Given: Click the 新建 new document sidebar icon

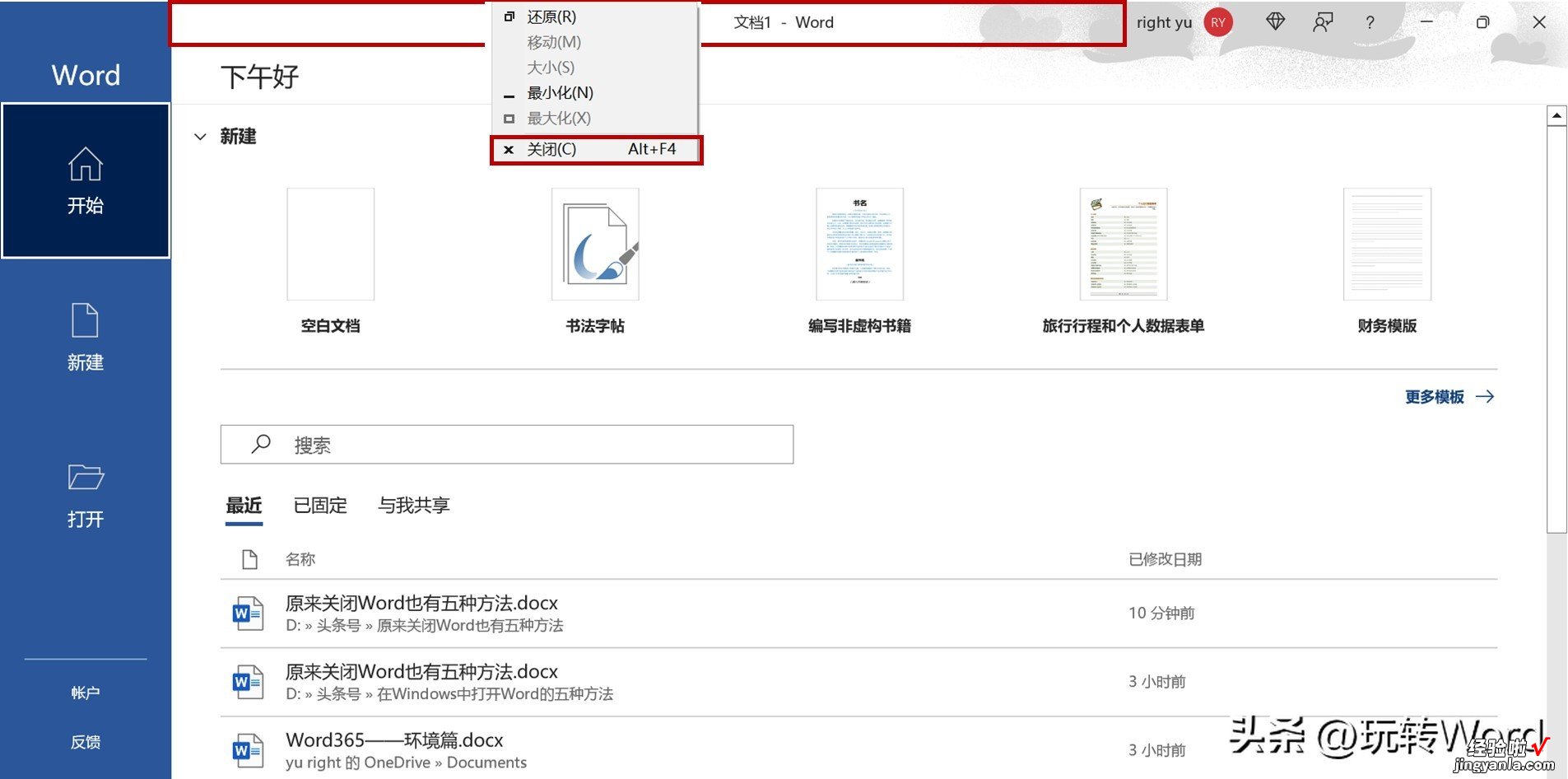Looking at the screenshot, I should tap(86, 338).
